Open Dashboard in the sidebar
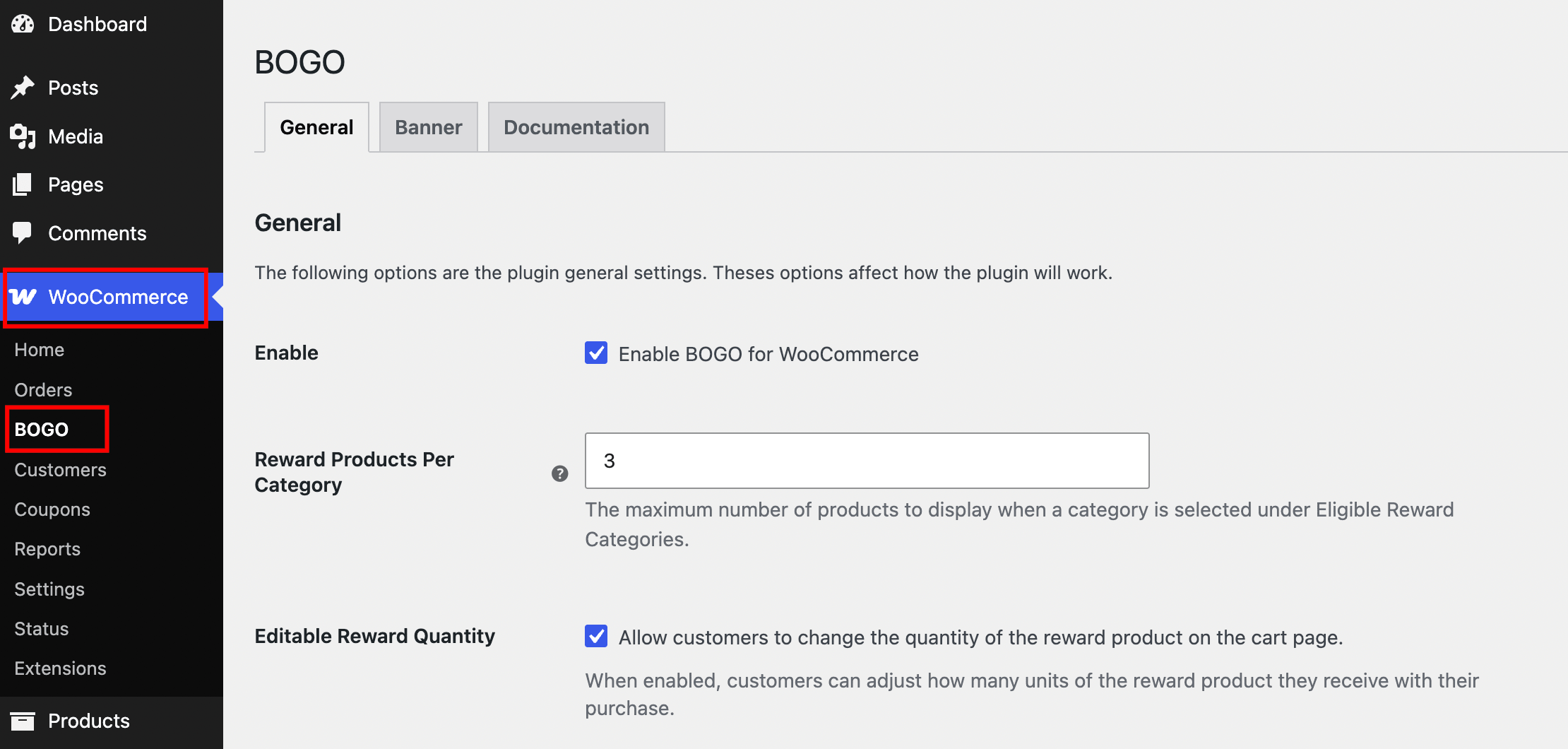1568x749 pixels. tap(112, 24)
